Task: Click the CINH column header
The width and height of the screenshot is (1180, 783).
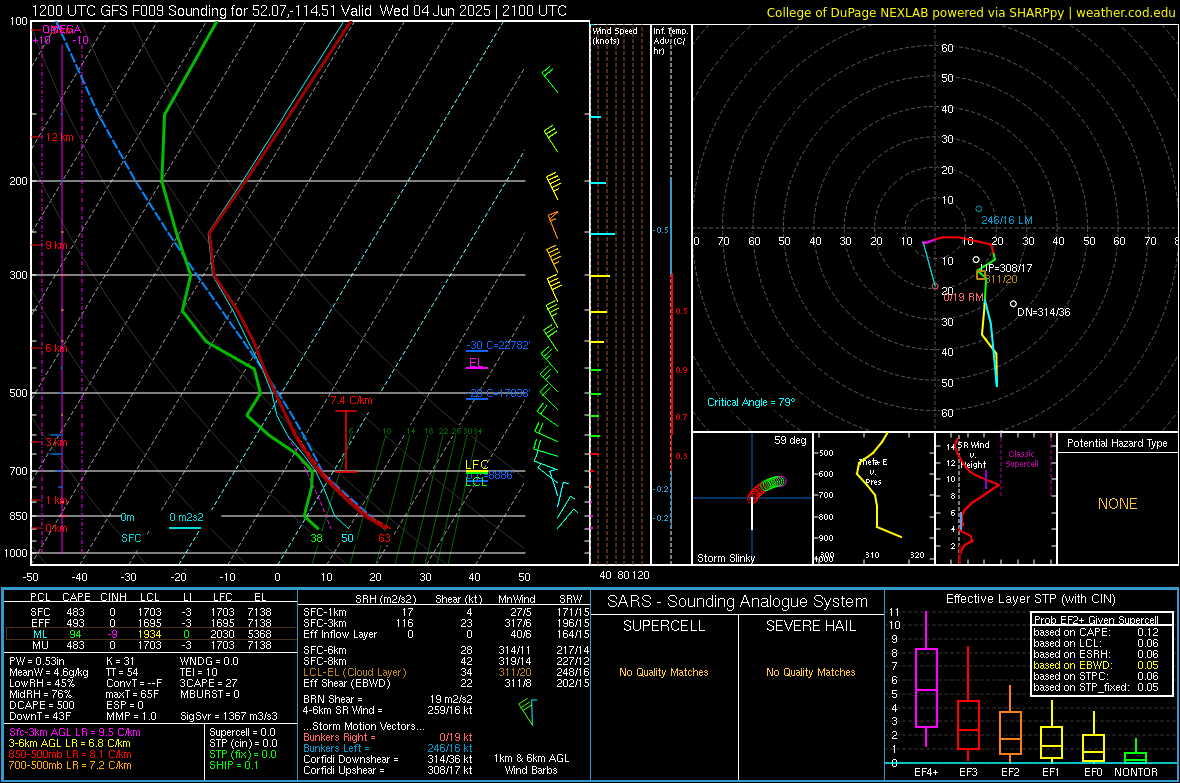Action: (x=113, y=597)
